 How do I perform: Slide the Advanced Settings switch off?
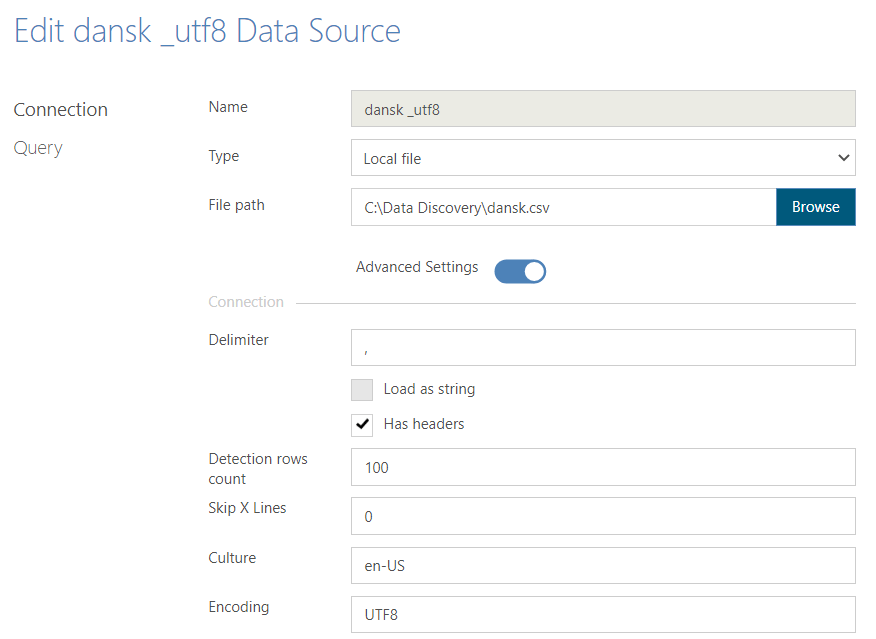click(x=520, y=271)
